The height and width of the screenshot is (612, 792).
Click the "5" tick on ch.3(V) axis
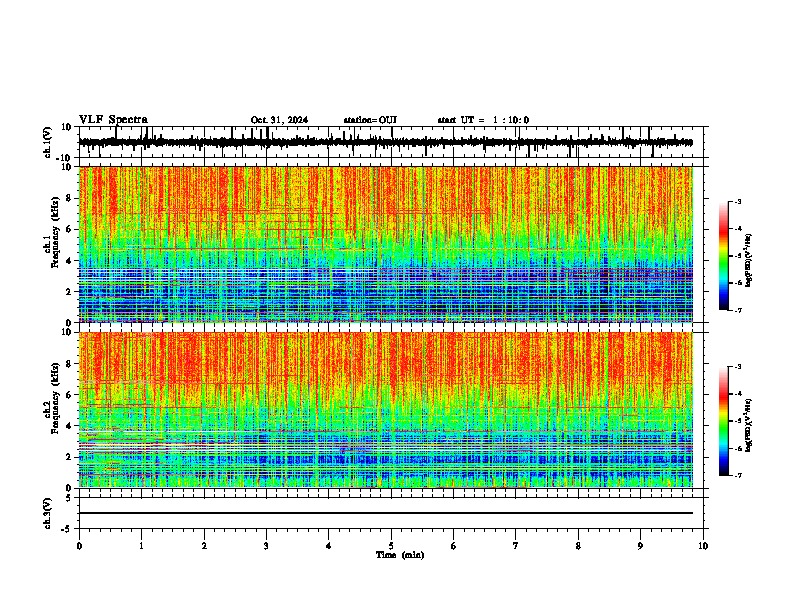pyautogui.click(x=69, y=498)
